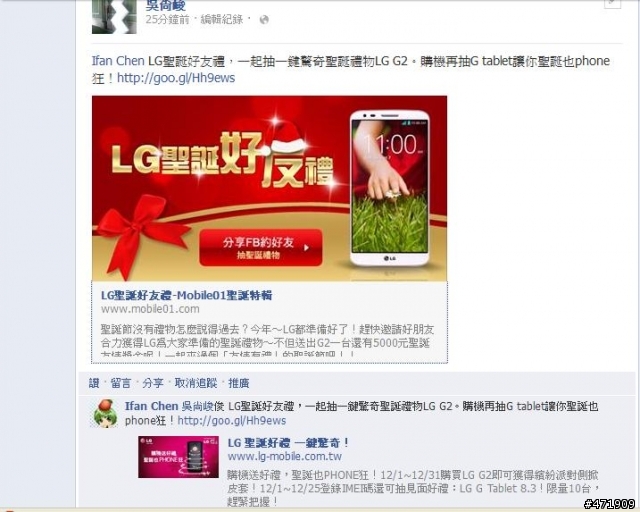Click tagged name Ifan Chen in post
Screen dimensions: 640x512
tap(118, 61)
